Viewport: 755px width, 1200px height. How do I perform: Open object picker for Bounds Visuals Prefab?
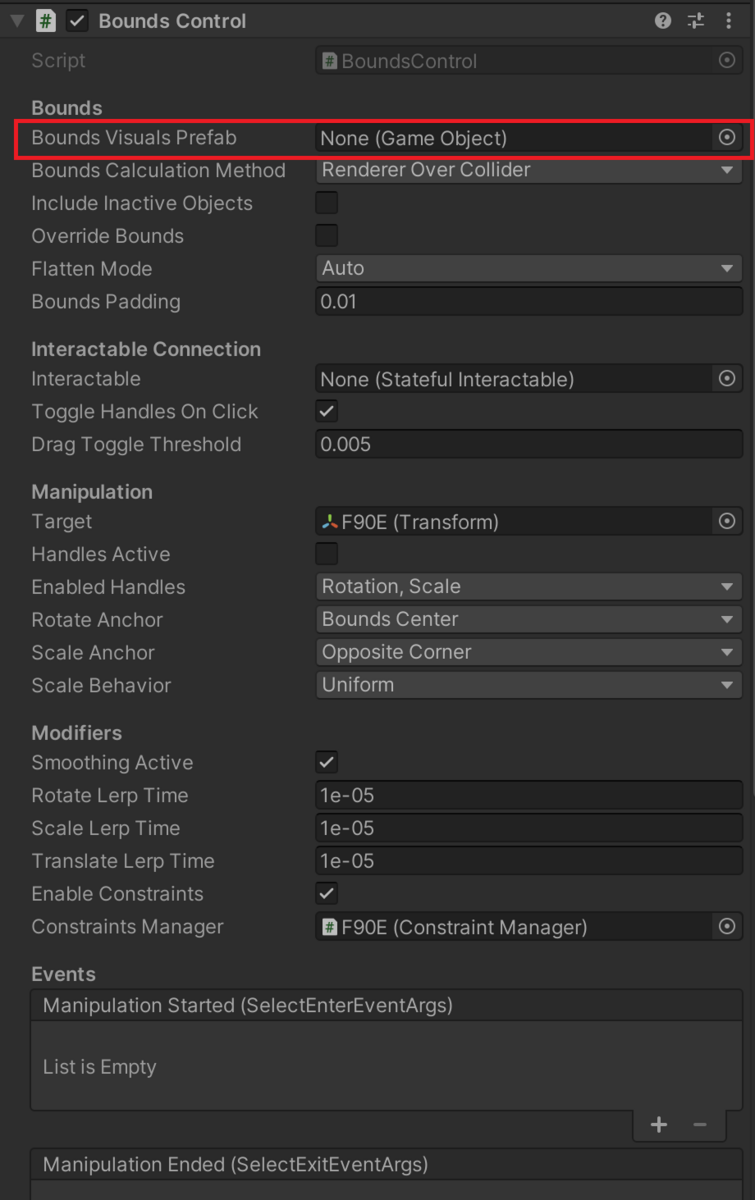pyautogui.click(x=727, y=137)
